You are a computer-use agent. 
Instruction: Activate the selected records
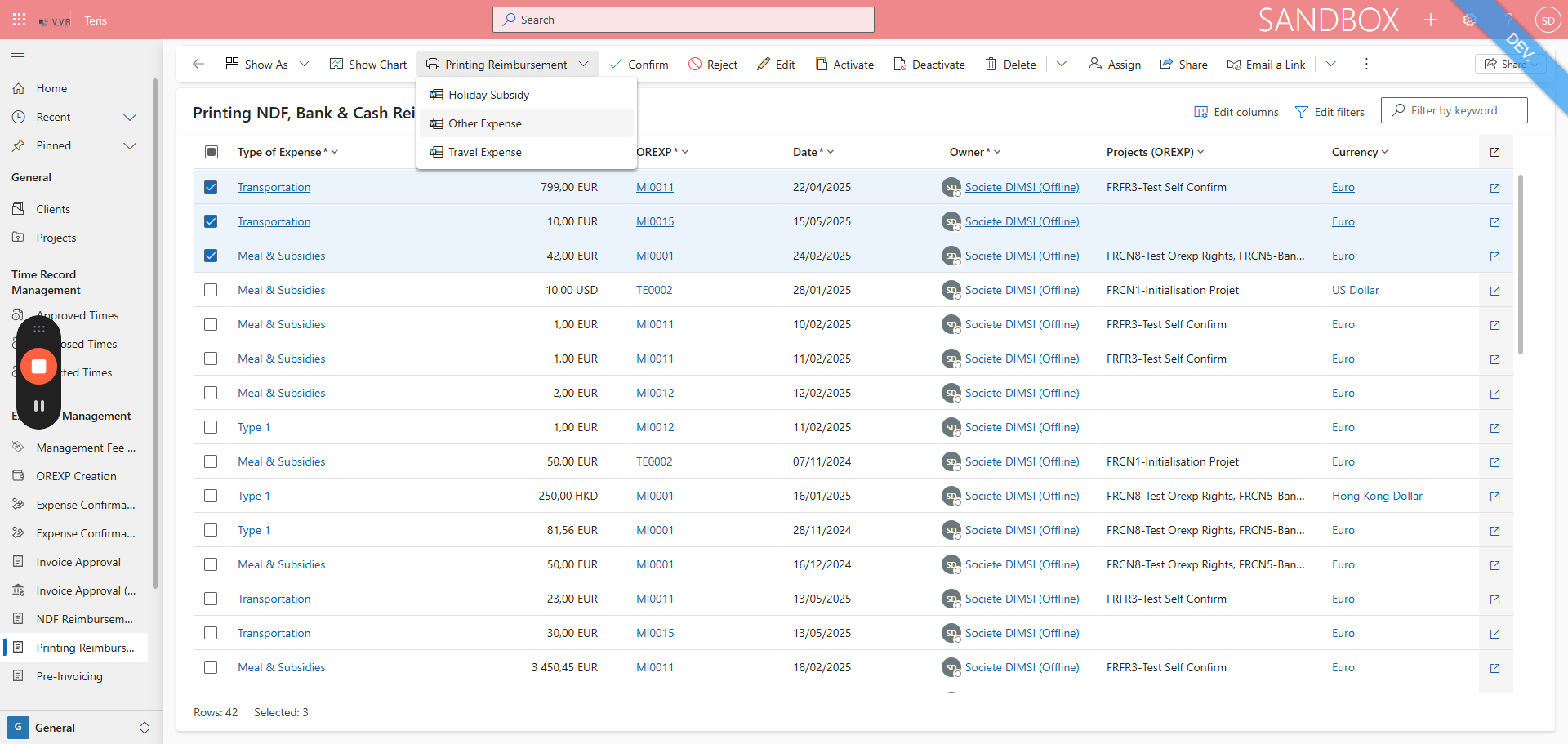click(x=844, y=65)
